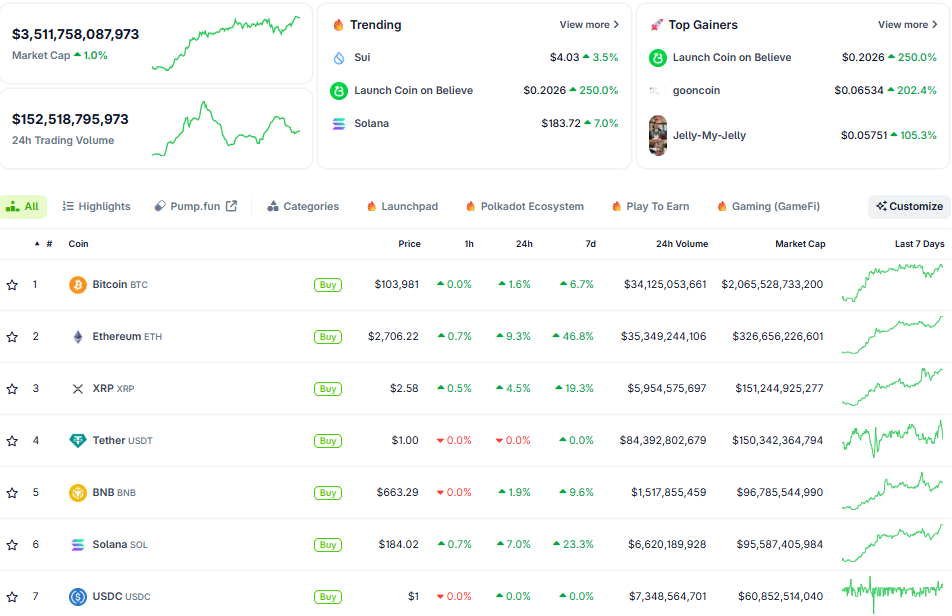
Task: Open the Polkadot Ecosystem tab
Action: click(525, 206)
